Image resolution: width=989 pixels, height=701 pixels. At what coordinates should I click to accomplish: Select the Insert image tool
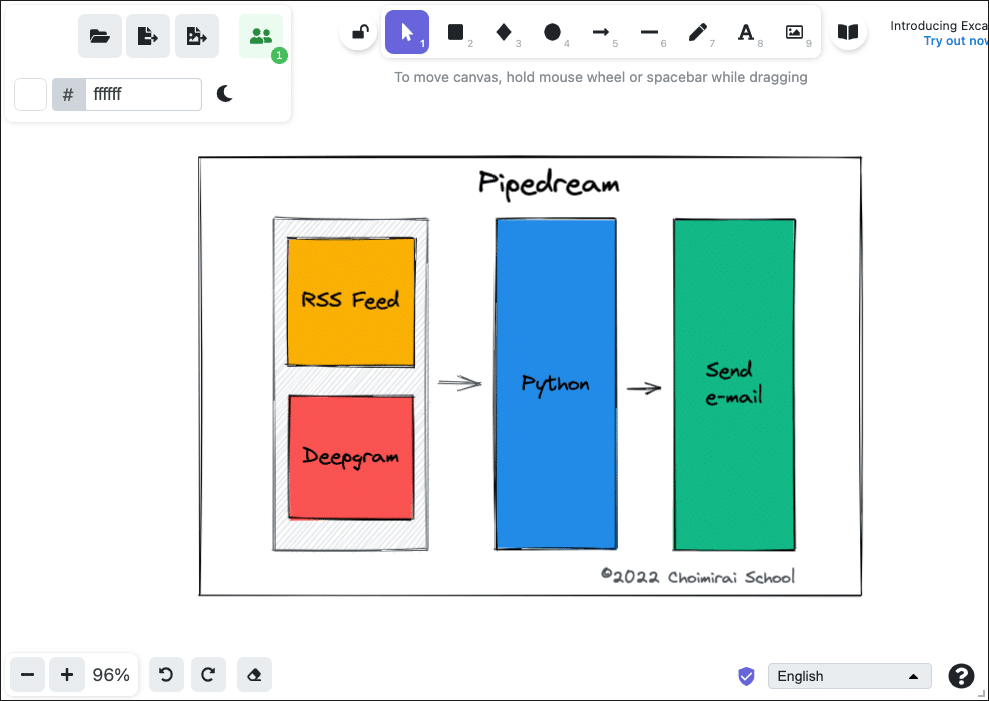795,32
